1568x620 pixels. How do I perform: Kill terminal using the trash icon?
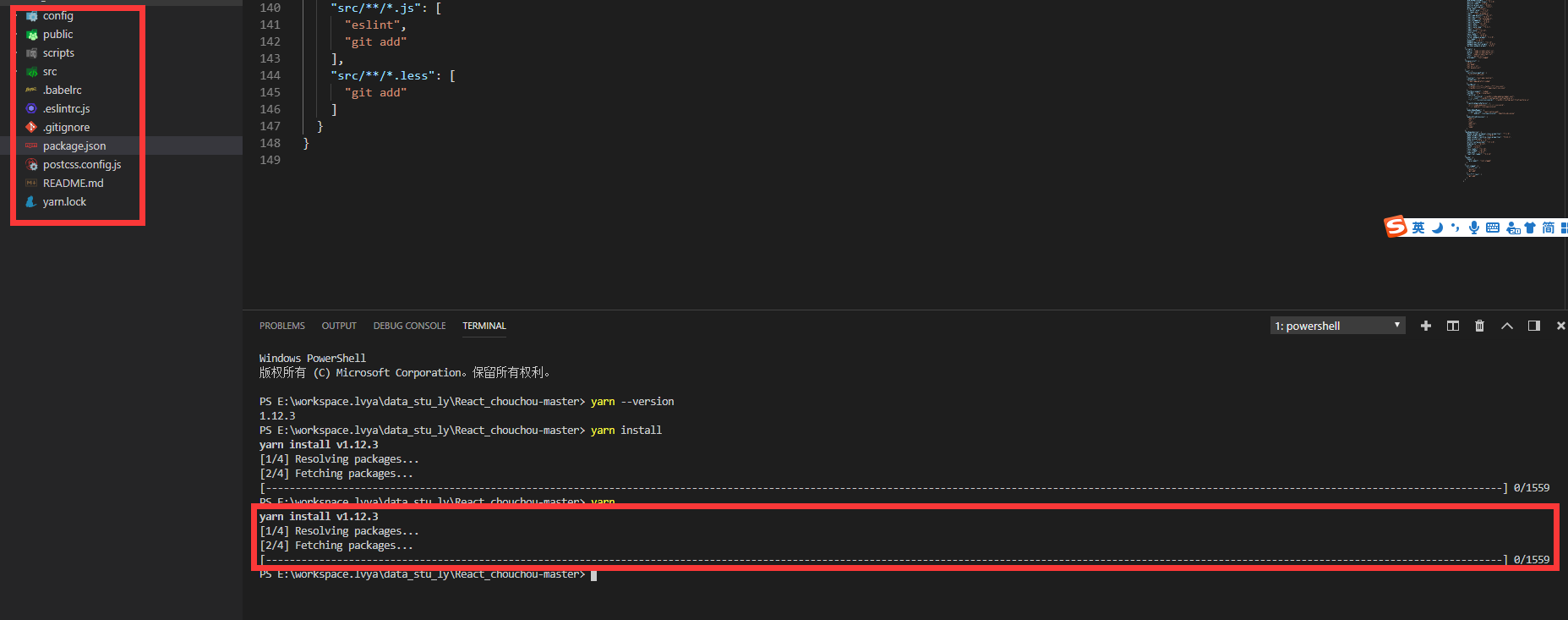click(1479, 326)
